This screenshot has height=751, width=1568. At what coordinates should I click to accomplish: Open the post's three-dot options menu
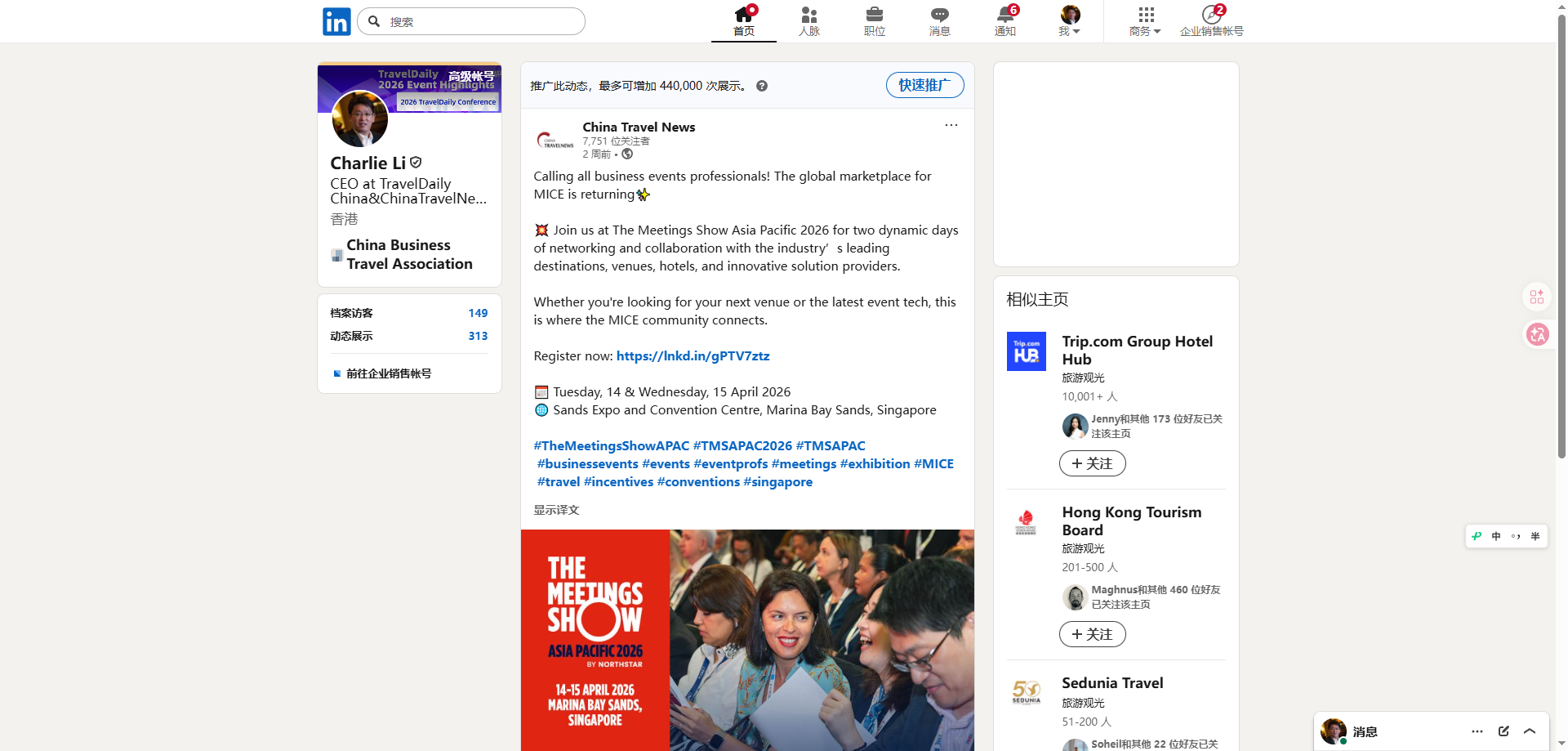(951, 125)
